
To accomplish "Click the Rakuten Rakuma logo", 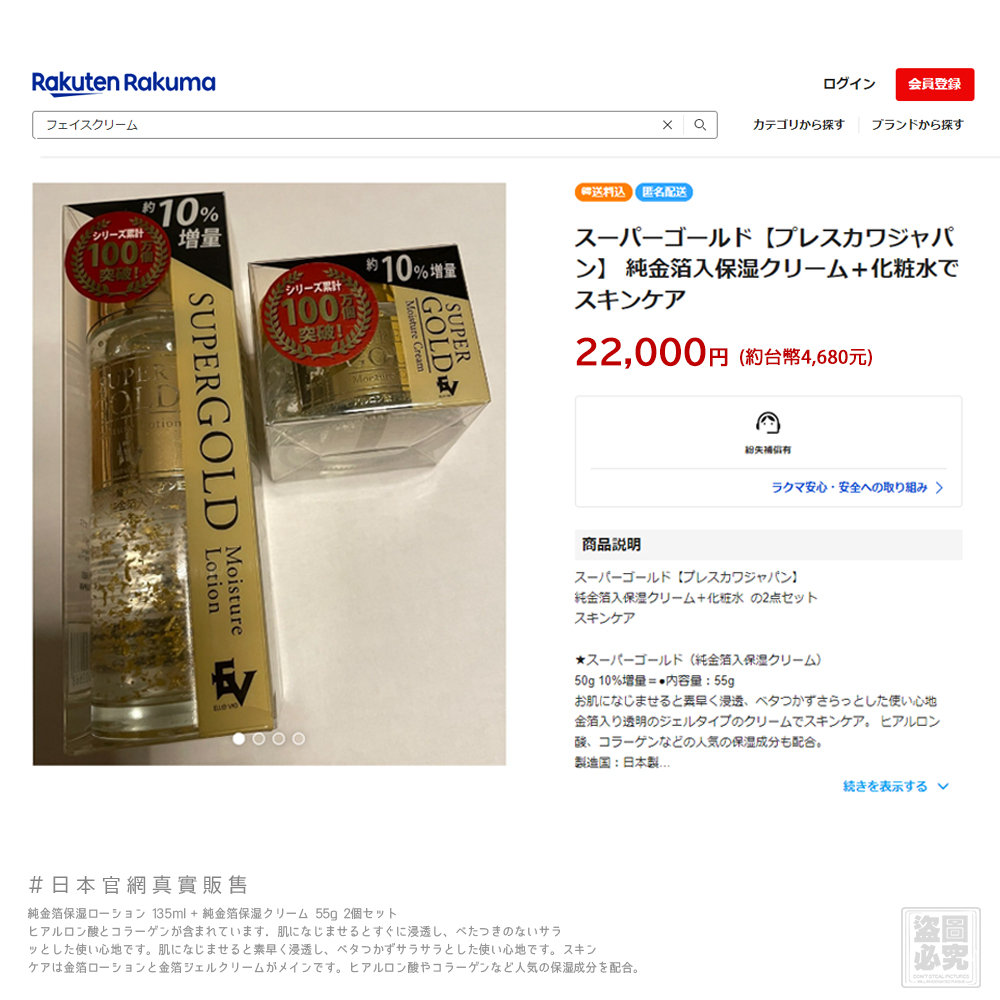I will pos(124,84).
